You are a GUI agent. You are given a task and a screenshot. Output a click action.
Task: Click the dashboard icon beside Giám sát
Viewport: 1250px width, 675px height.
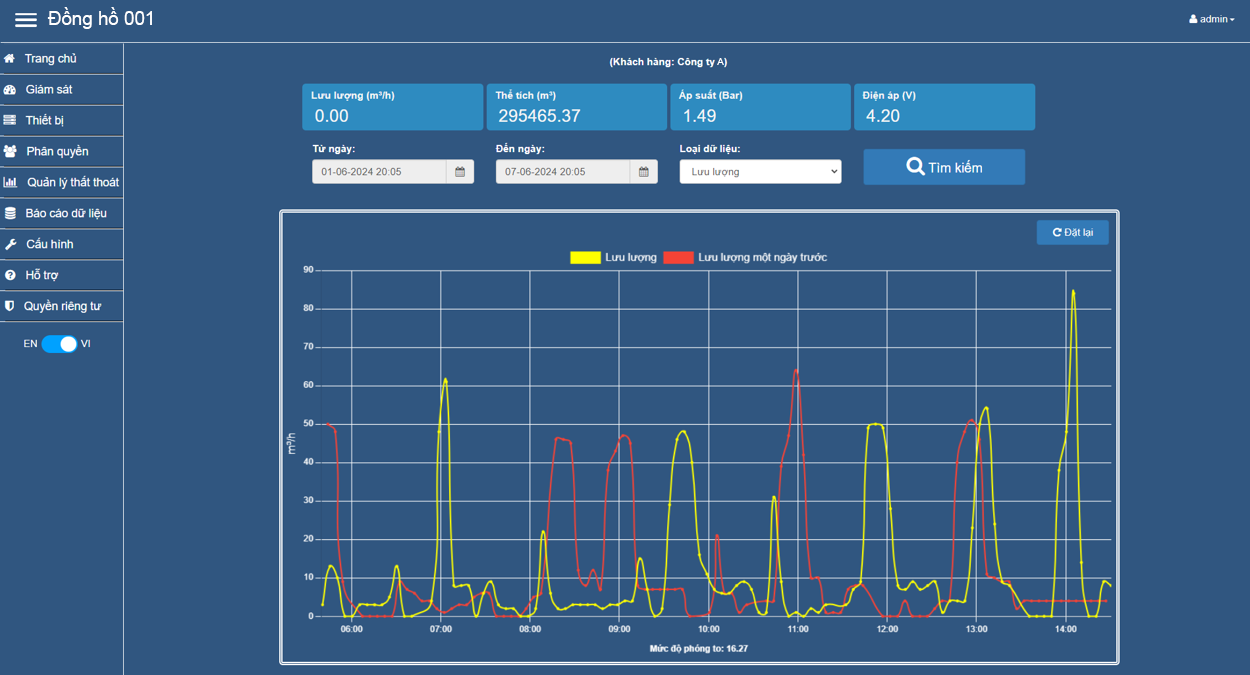click(x=10, y=90)
